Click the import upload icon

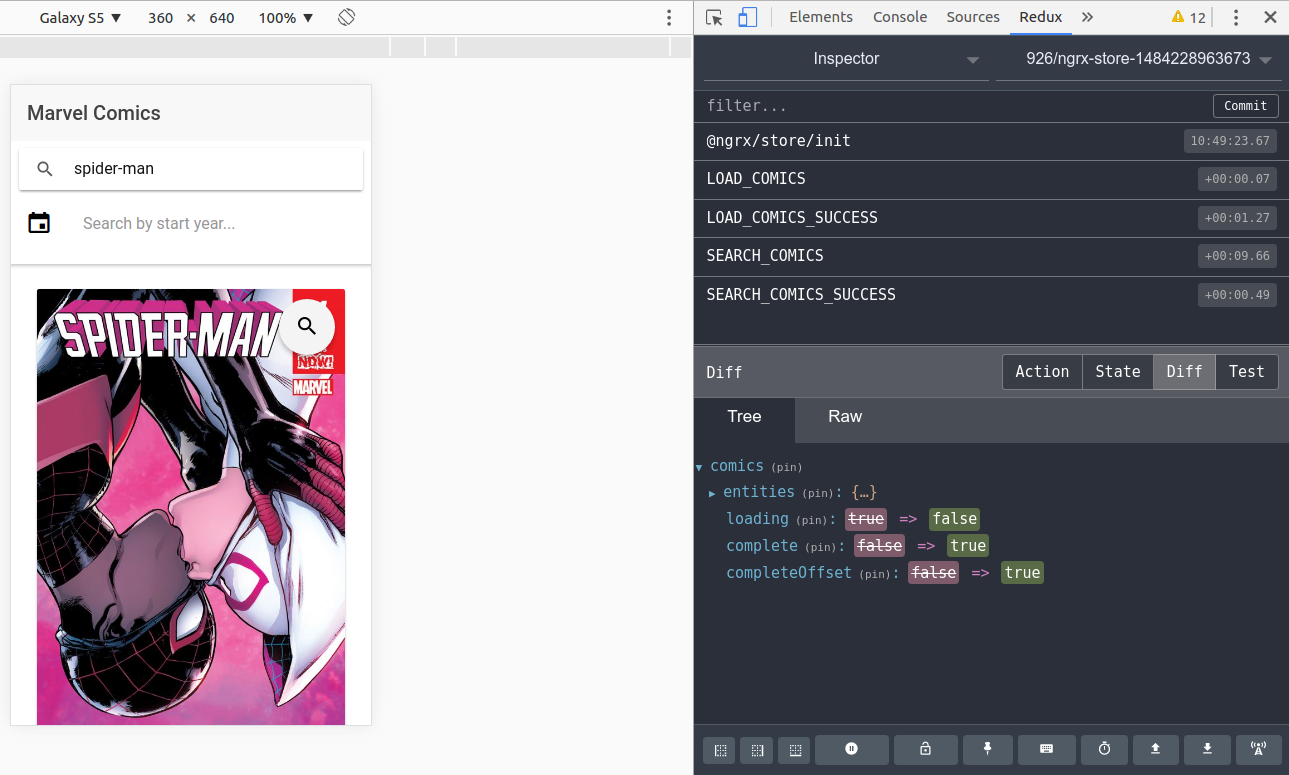pyautogui.click(x=1156, y=749)
